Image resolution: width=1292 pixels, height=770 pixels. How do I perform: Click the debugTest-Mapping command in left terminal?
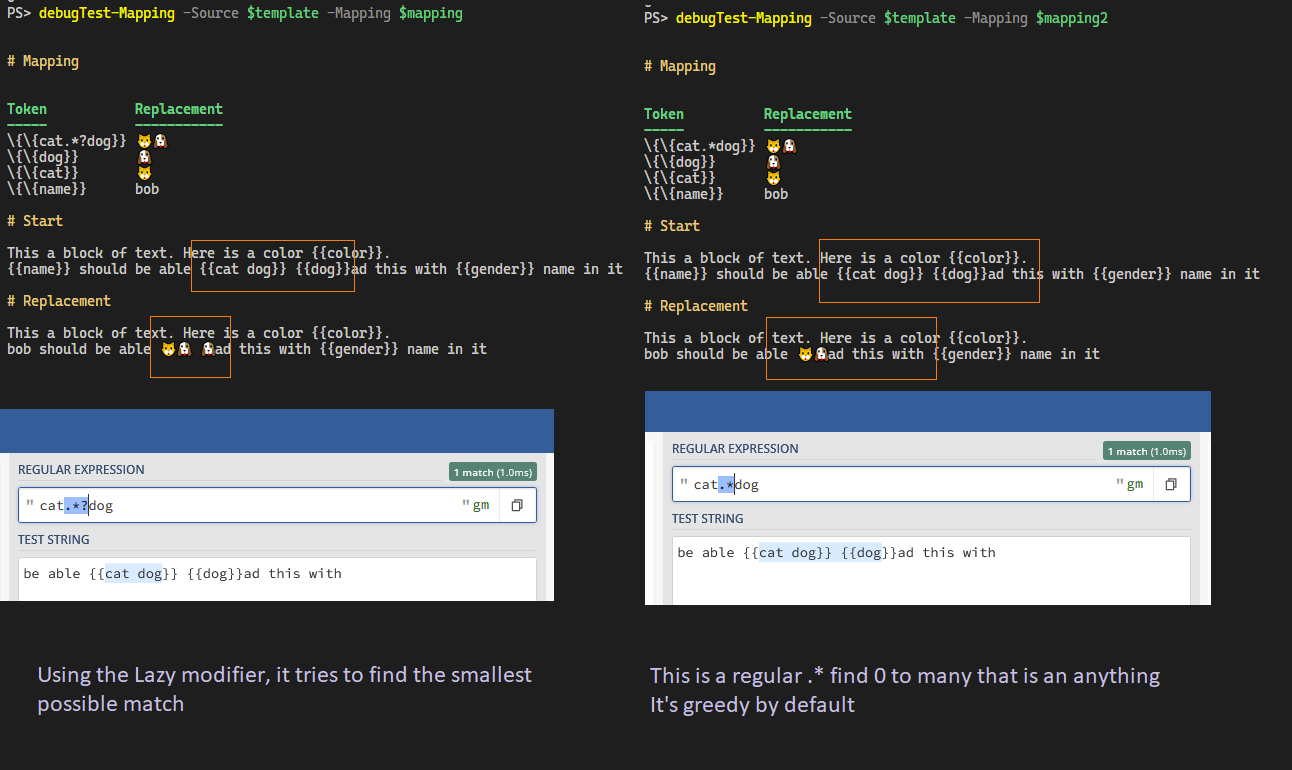tap(107, 14)
